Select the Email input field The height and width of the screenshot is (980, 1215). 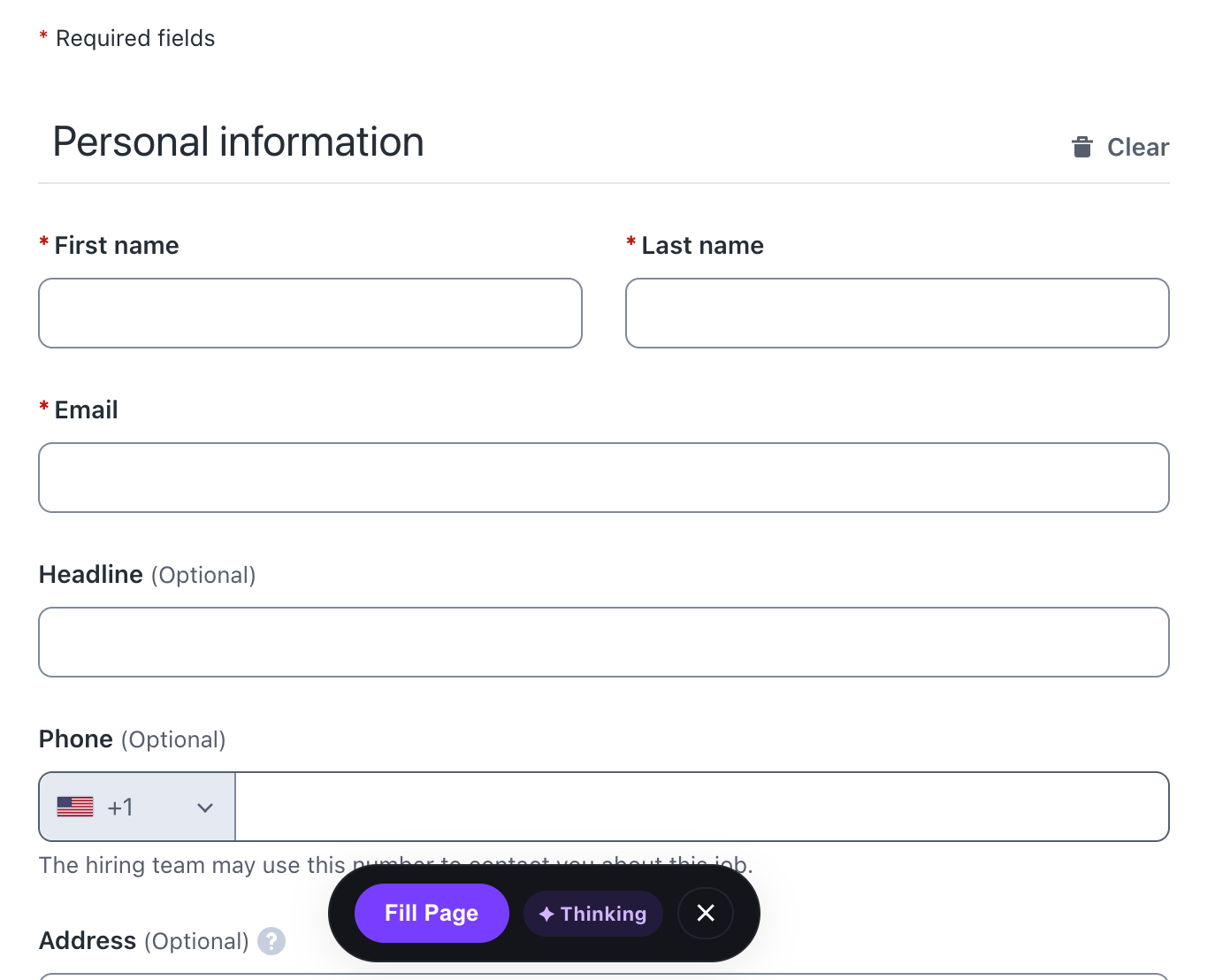(x=603, y=478)
